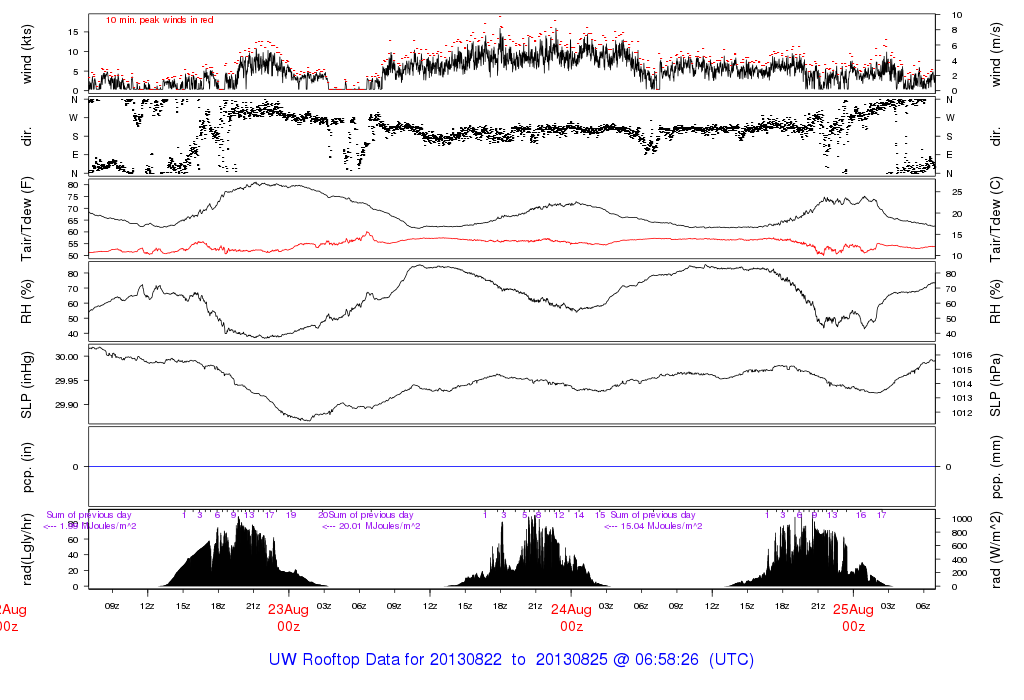Screen dimensions: 1024x700
Task: Click the chart title 'UW Rooftop Data for 20130822'
Action: click(385, 660)
